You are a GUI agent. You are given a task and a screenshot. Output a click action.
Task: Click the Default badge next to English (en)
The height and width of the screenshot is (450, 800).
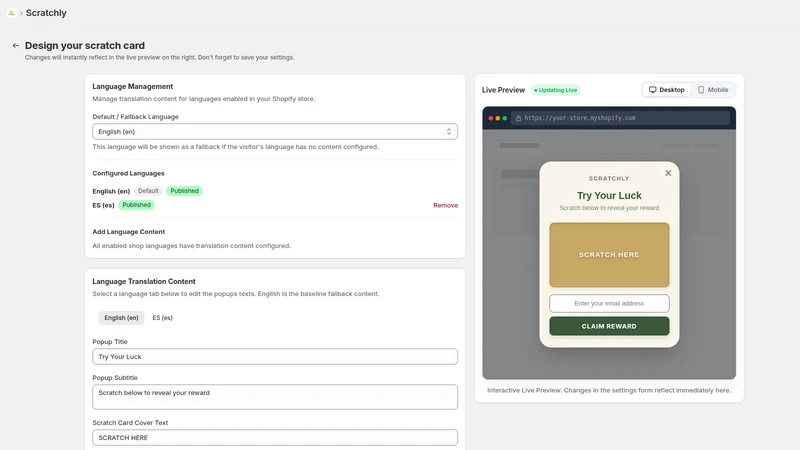click(x=148, y=191)
